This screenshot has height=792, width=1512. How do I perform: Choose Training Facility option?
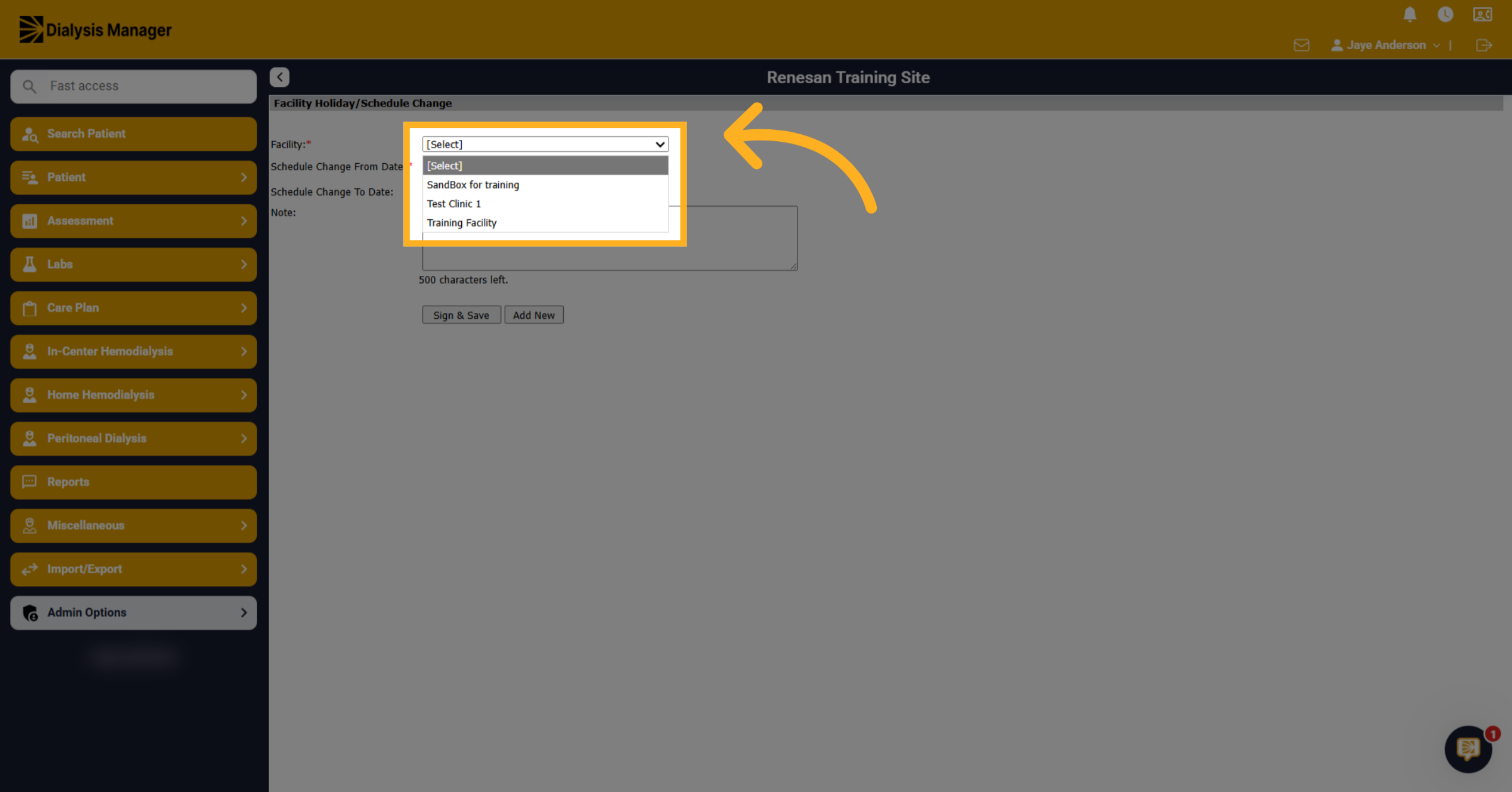tap(545, 222)
